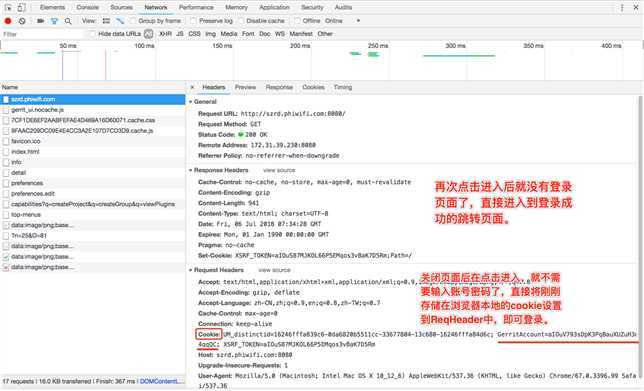Viewport: 644px width, 391px height.
Task: Tick the Offline checkbox
Action: click(x=297, y=21)
